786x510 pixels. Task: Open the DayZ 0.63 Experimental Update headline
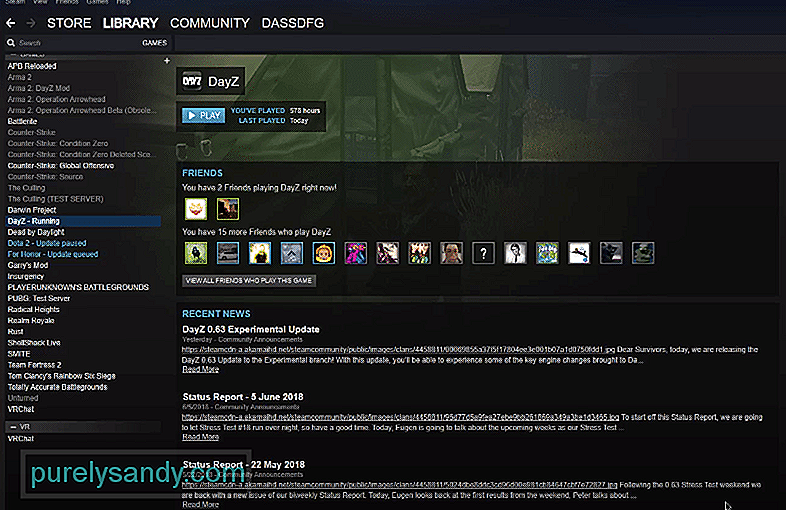(251, 329)
